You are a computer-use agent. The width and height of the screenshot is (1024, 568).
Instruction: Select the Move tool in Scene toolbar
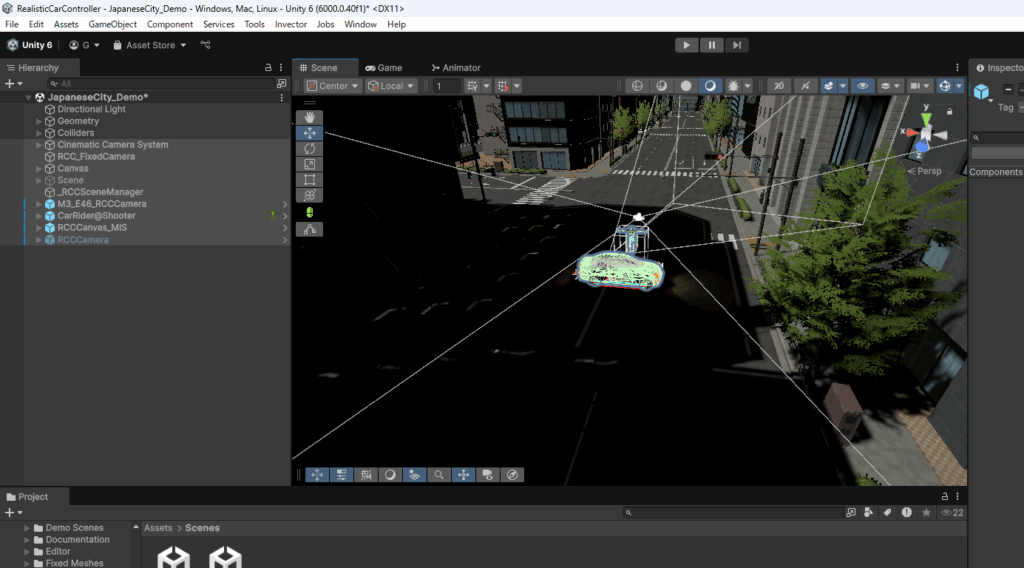310,133
